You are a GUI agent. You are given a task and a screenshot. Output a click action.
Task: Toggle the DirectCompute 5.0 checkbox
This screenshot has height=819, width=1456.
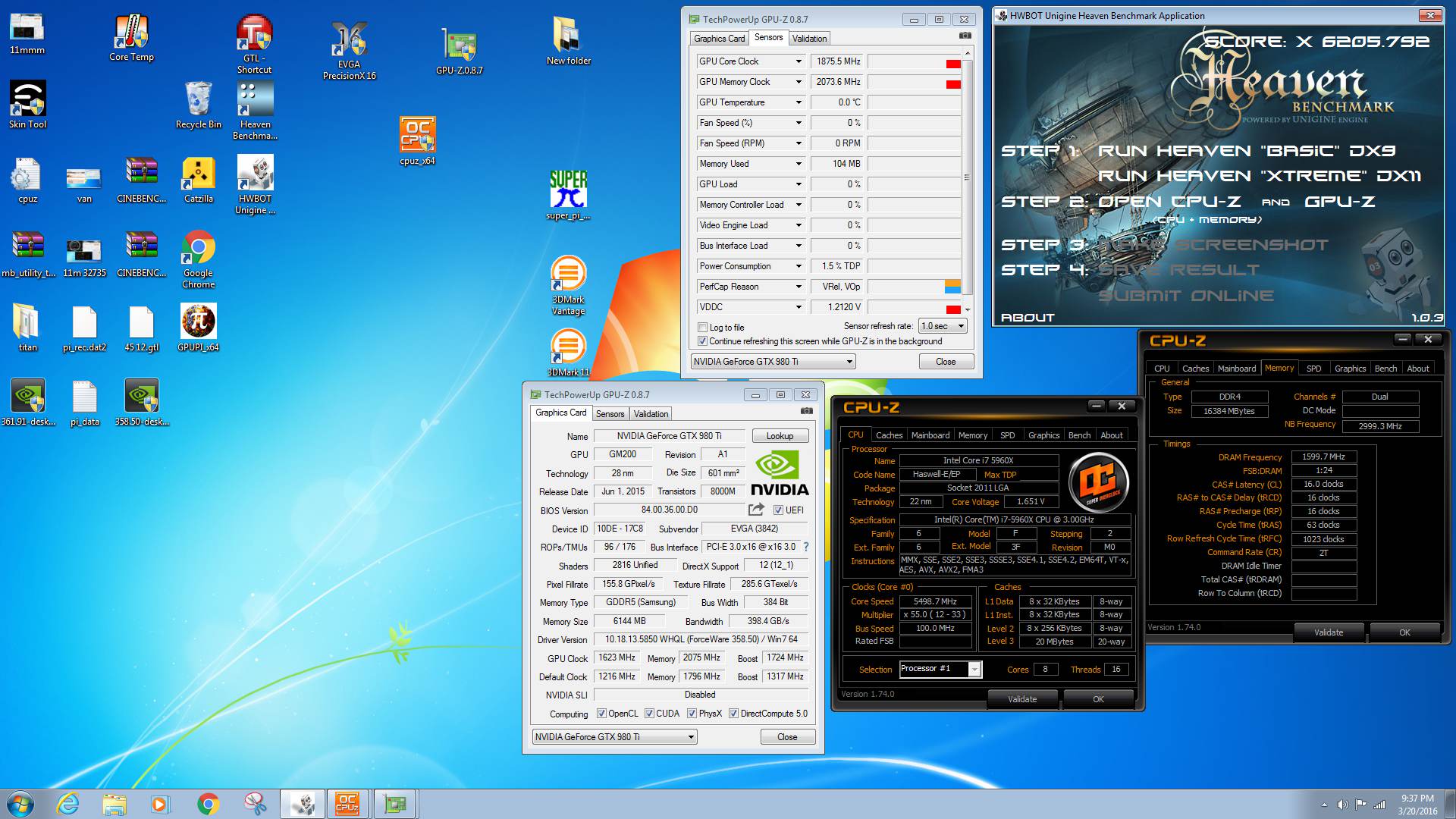pyautogui.click(x=733, y=714)
